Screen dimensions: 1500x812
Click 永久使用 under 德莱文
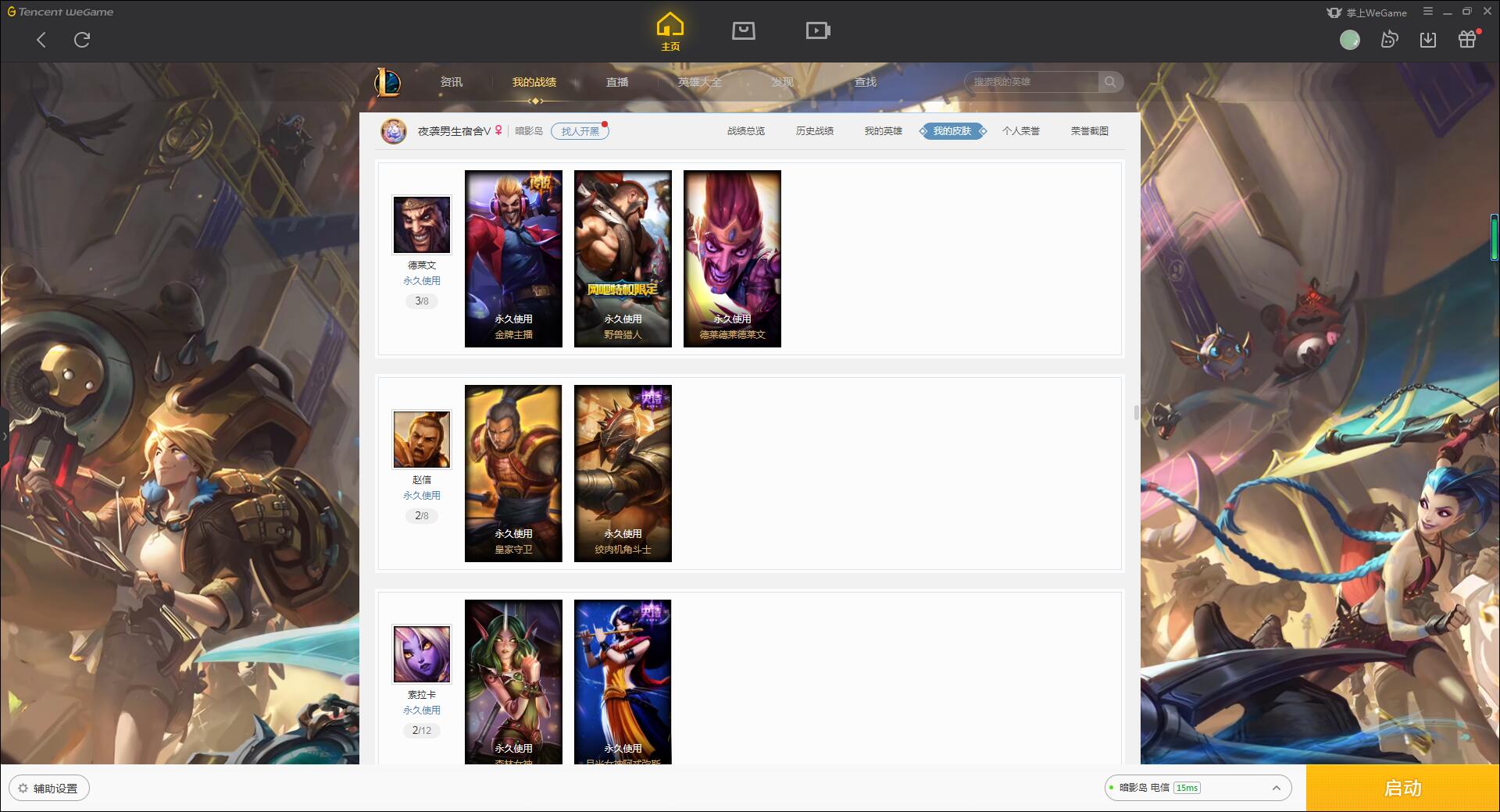pos(422,281)
